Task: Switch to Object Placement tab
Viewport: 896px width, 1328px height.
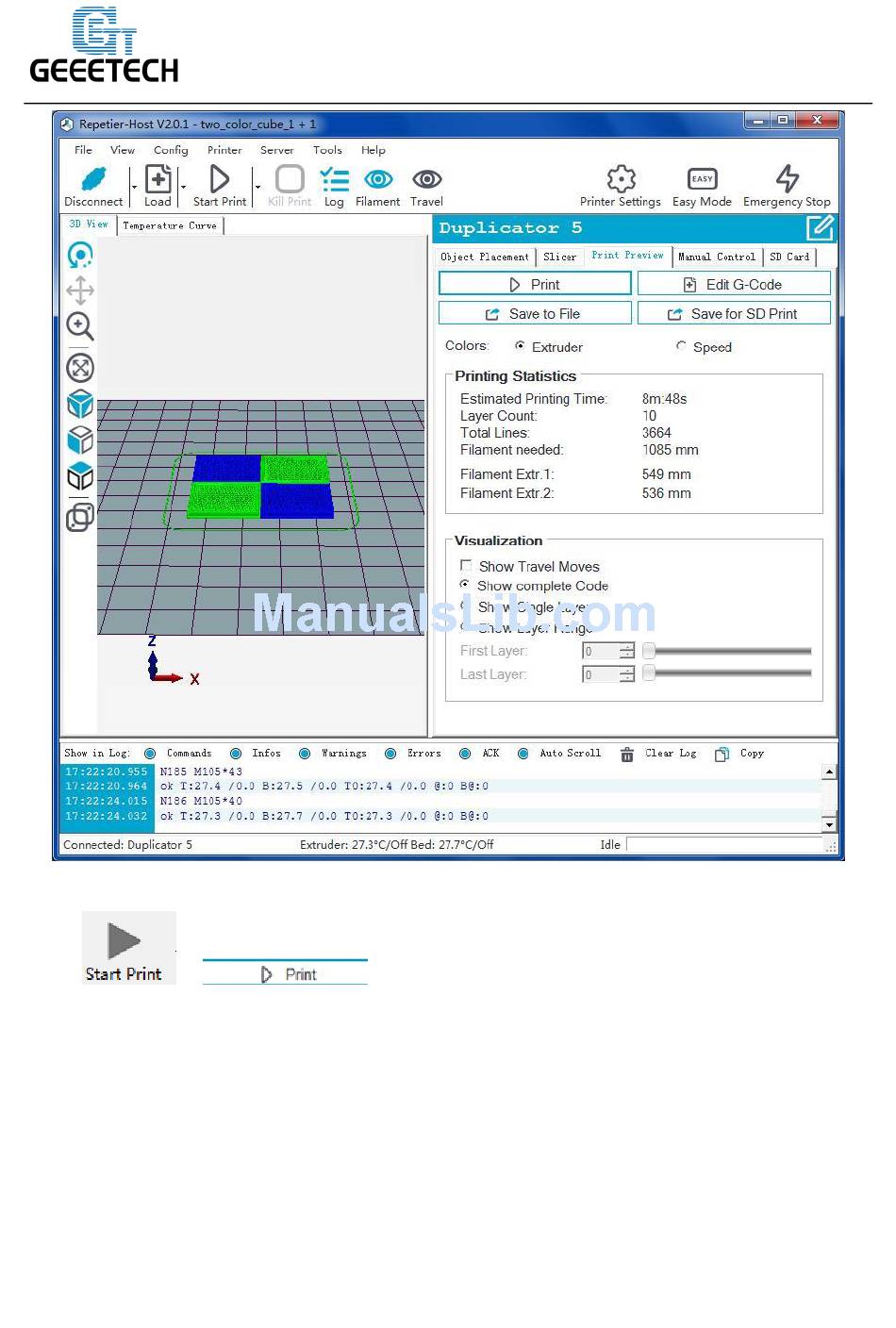Action: (485, 257)
